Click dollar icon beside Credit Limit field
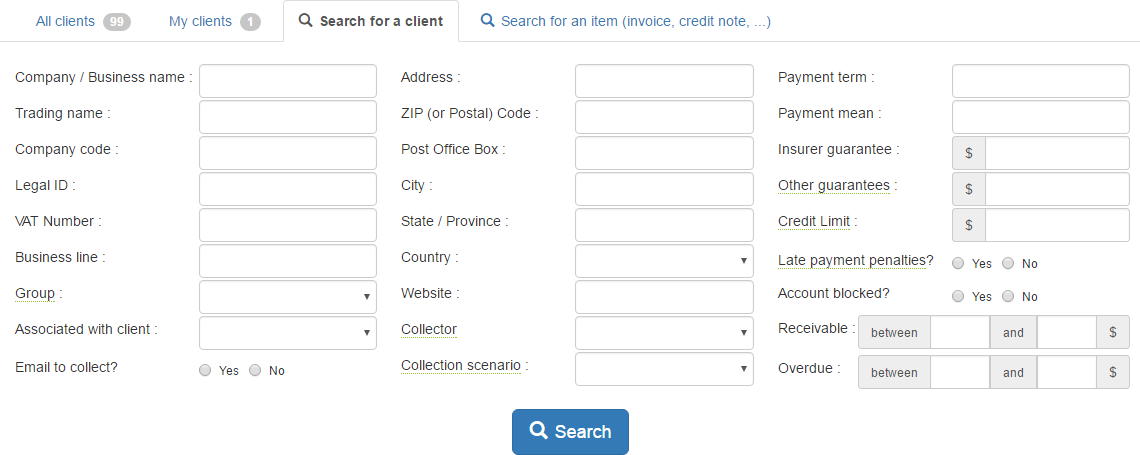 (969, 225)
